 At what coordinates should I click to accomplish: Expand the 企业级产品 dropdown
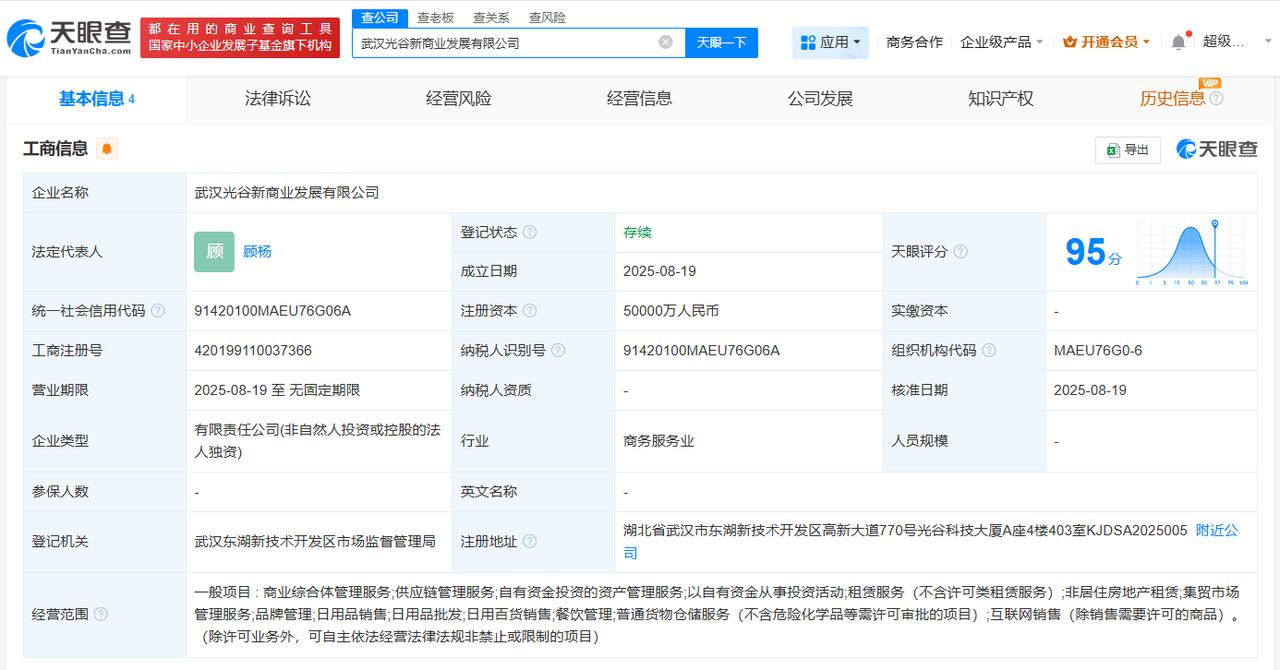[x=1002, y=42]
